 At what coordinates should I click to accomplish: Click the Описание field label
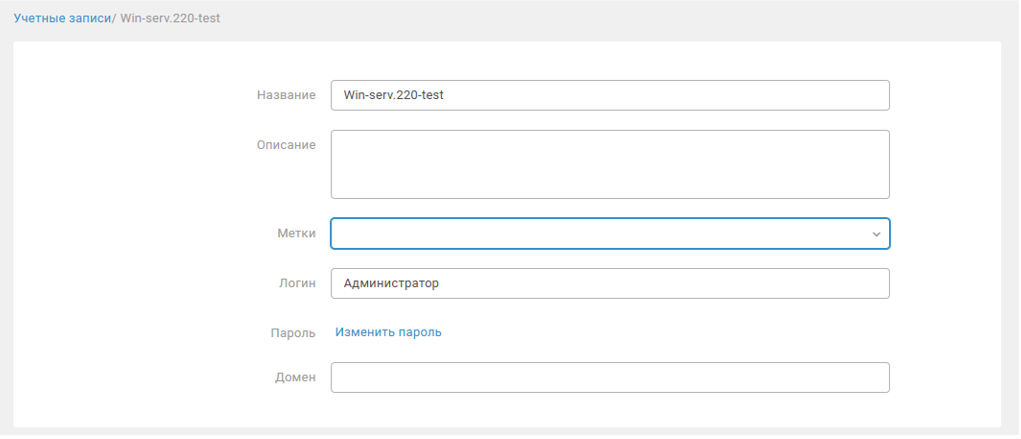point(286,145)
